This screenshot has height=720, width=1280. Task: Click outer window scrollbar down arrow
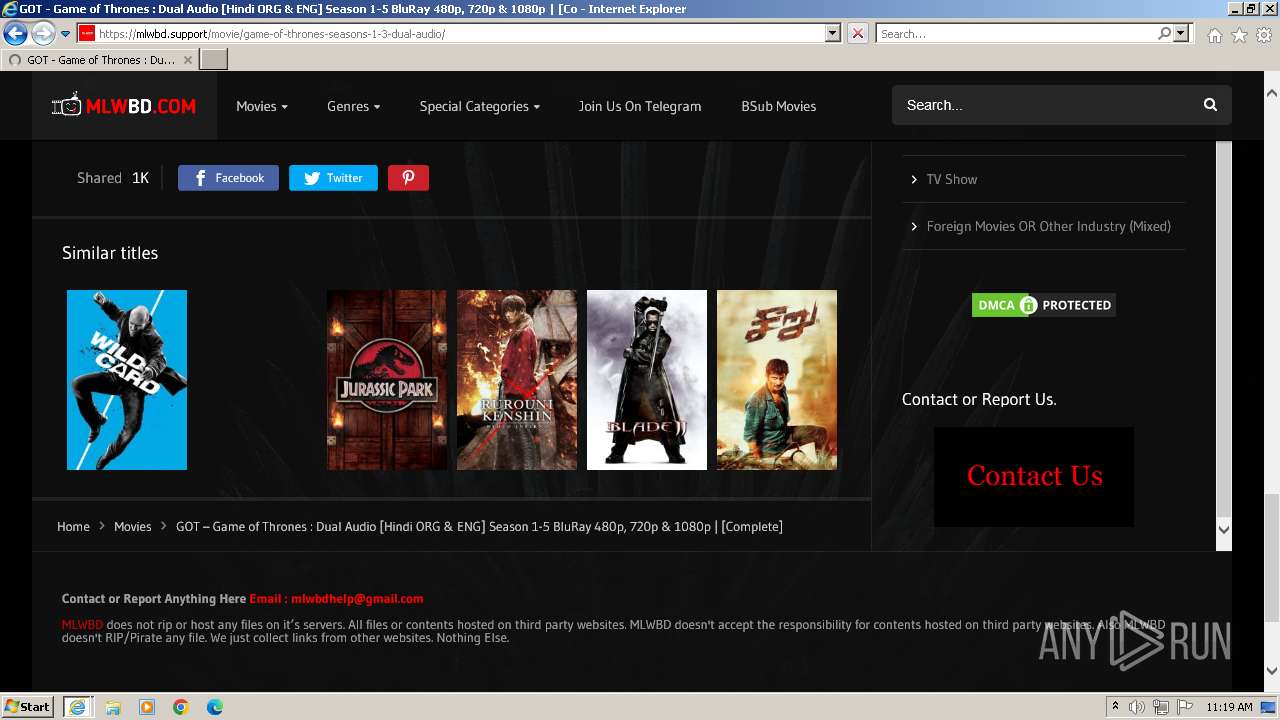1272,671
